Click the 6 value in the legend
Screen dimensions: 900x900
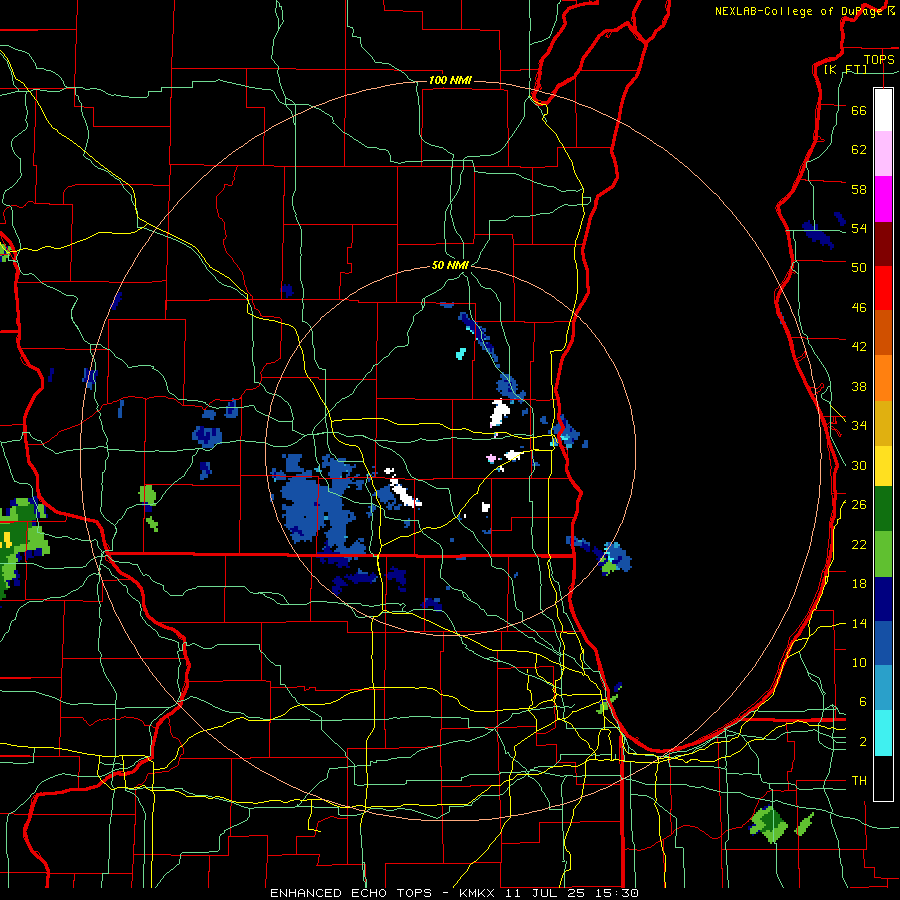[x=862, y=701]
